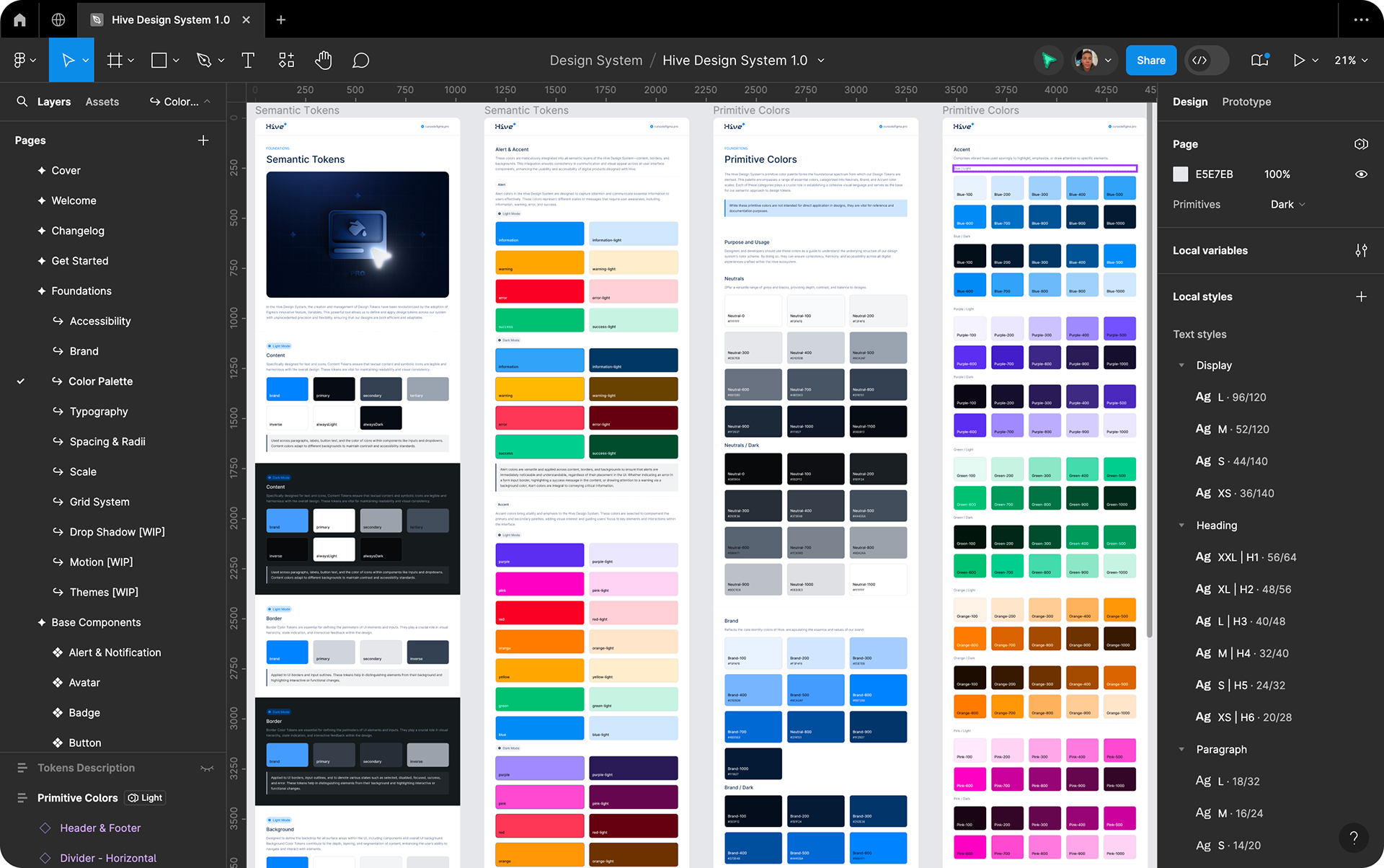The image size is (1384, 868).
Task: Switch to the Assets tab
Action: pos(102,102)
